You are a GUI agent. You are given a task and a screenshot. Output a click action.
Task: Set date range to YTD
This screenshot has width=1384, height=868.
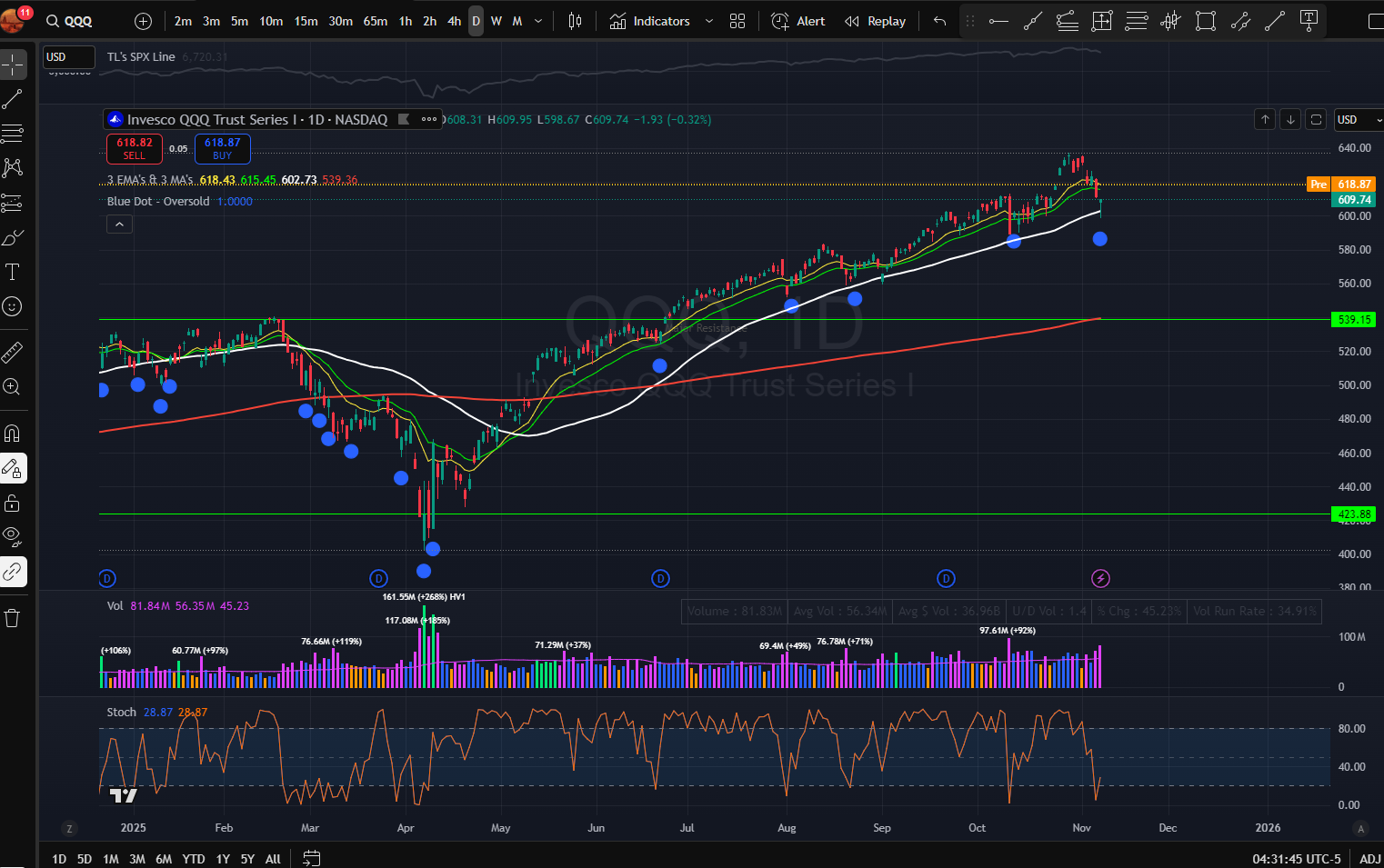[x=193, y=858]
